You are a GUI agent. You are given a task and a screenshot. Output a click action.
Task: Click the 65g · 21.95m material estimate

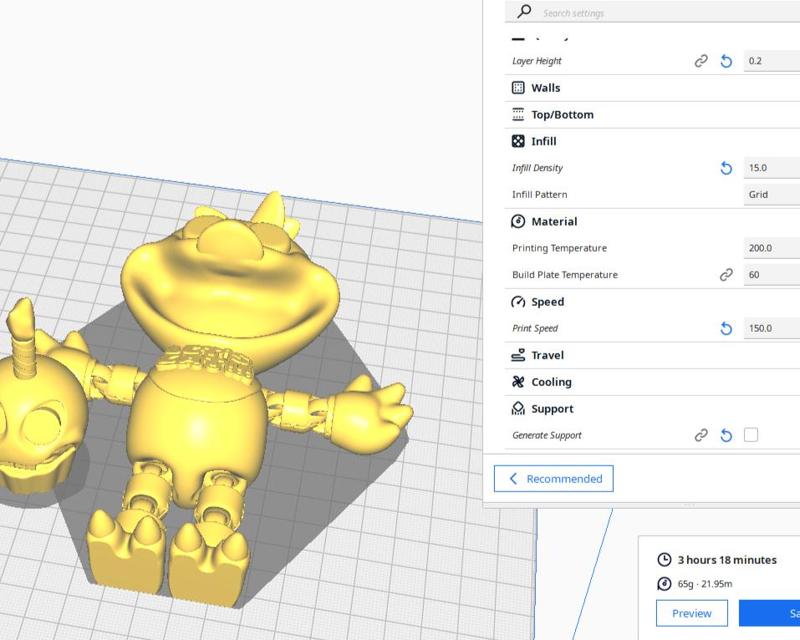point(705,584)
